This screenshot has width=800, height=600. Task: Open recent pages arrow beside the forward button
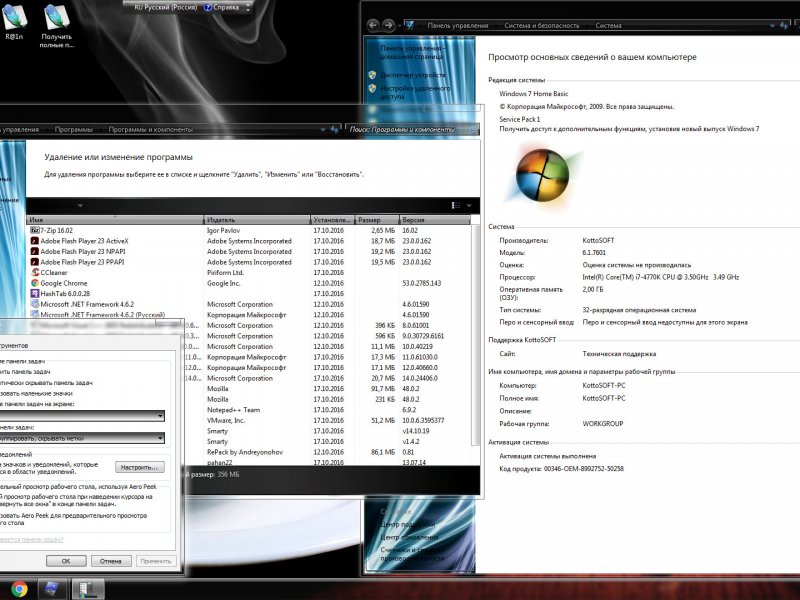pos(399,24)
